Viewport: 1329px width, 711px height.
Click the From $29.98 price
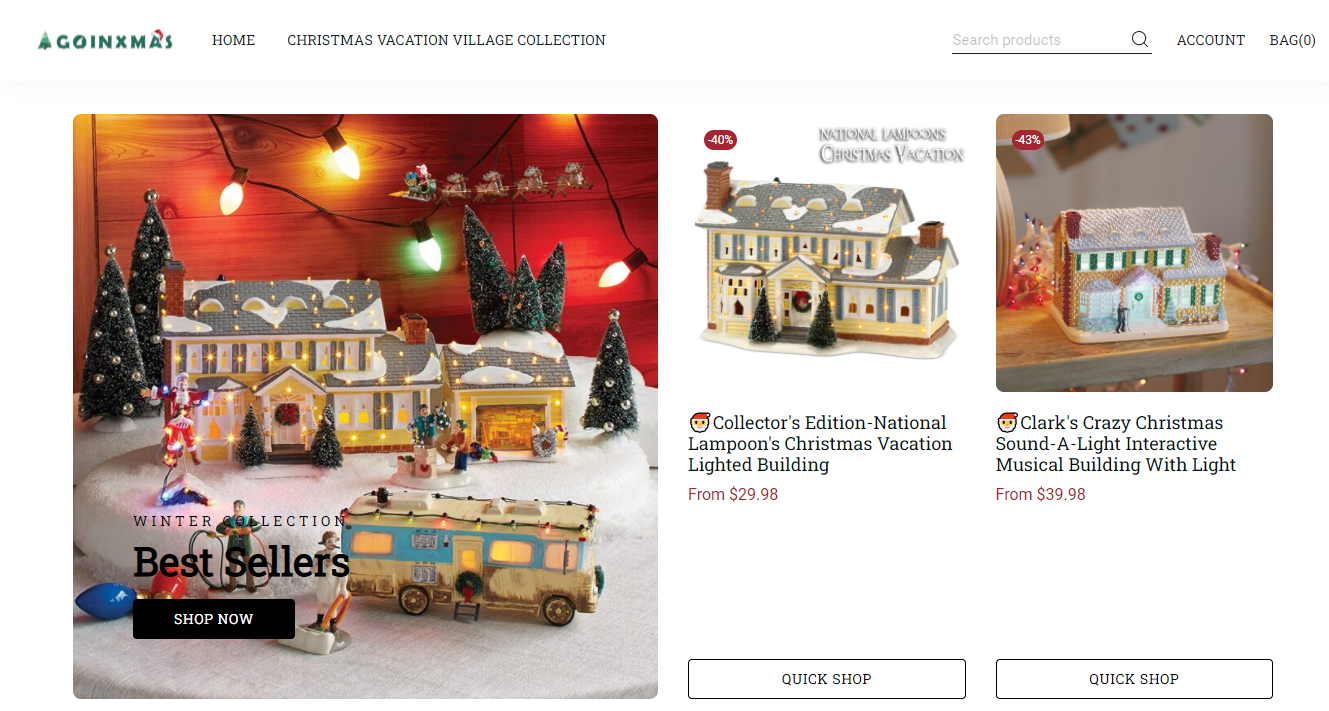coord(733,494)
